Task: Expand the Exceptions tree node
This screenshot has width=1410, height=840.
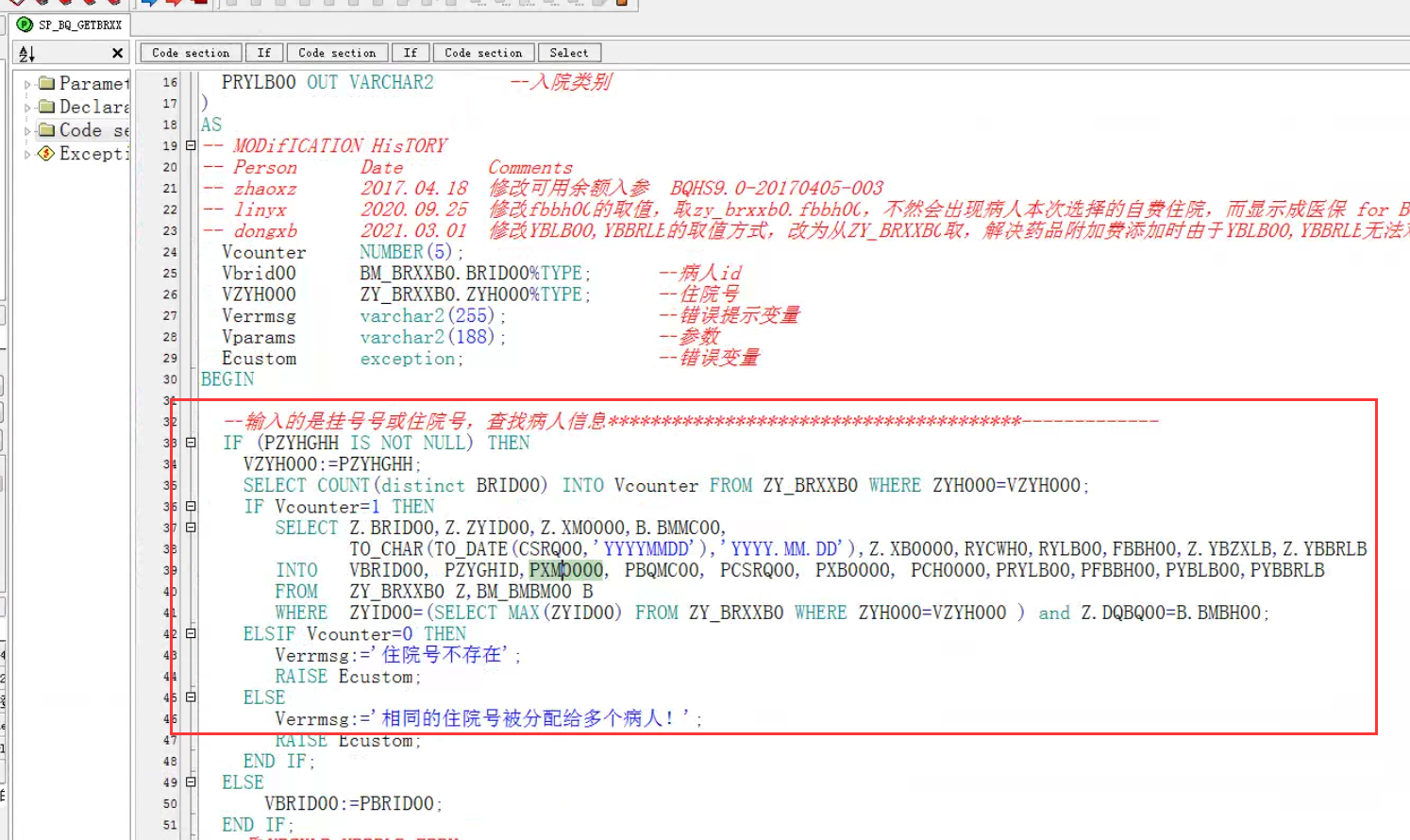Action: pos(27,154)
